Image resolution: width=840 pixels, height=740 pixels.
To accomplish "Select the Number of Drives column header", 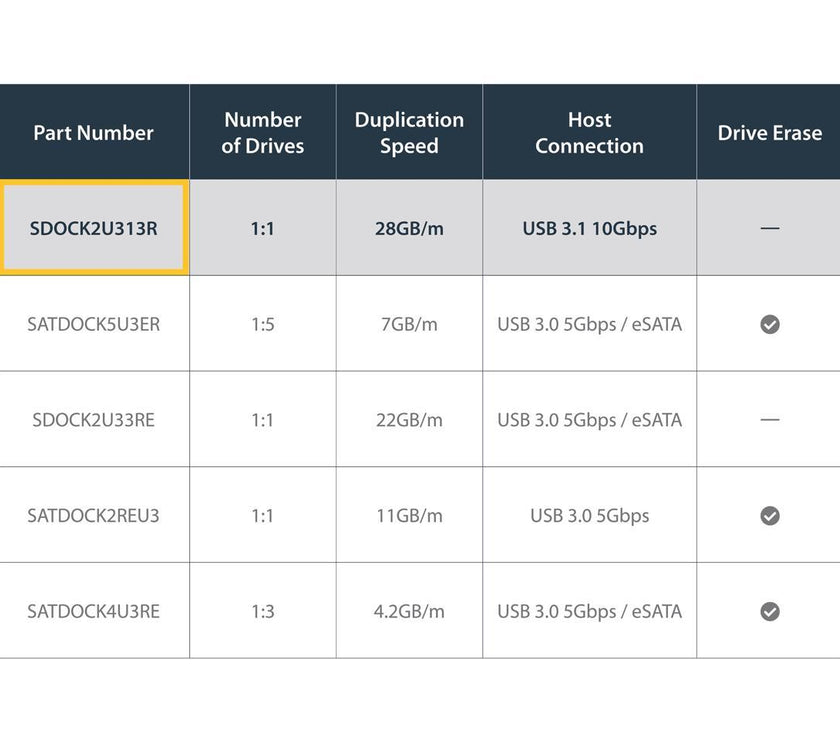I will pos(262,133).
